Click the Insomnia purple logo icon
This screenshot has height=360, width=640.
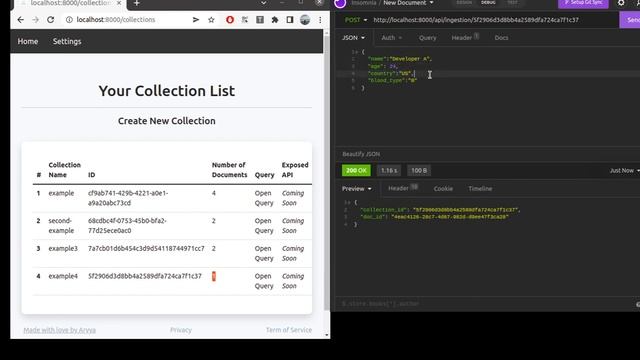pyautogui.click(x=340, y=3)
